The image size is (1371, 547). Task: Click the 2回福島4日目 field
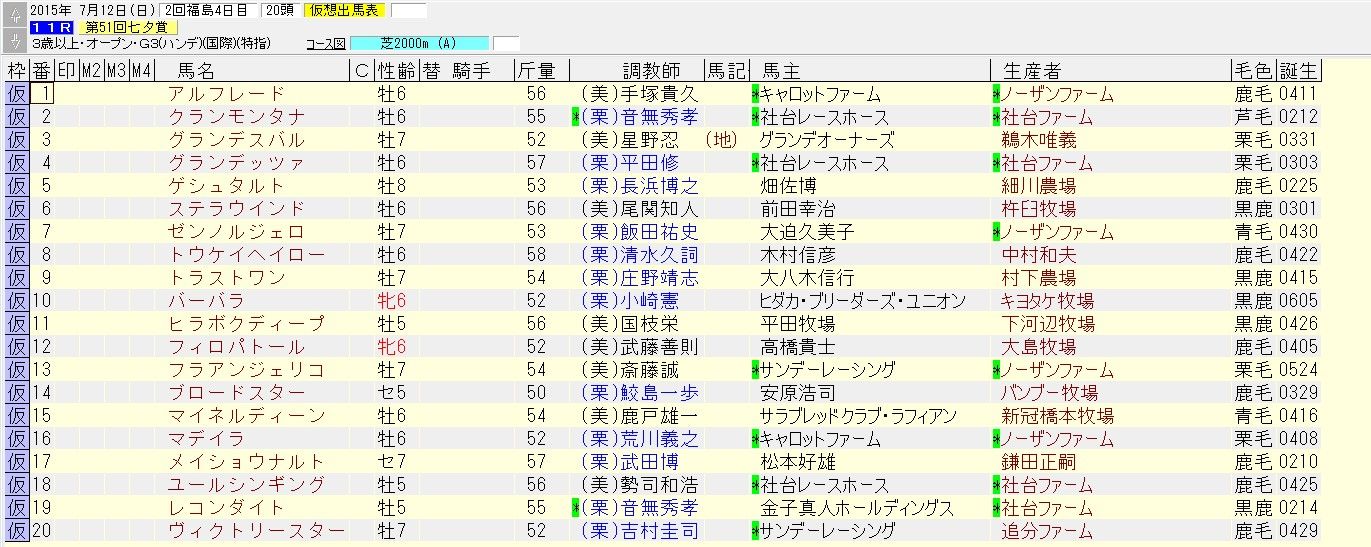[206, 11]
